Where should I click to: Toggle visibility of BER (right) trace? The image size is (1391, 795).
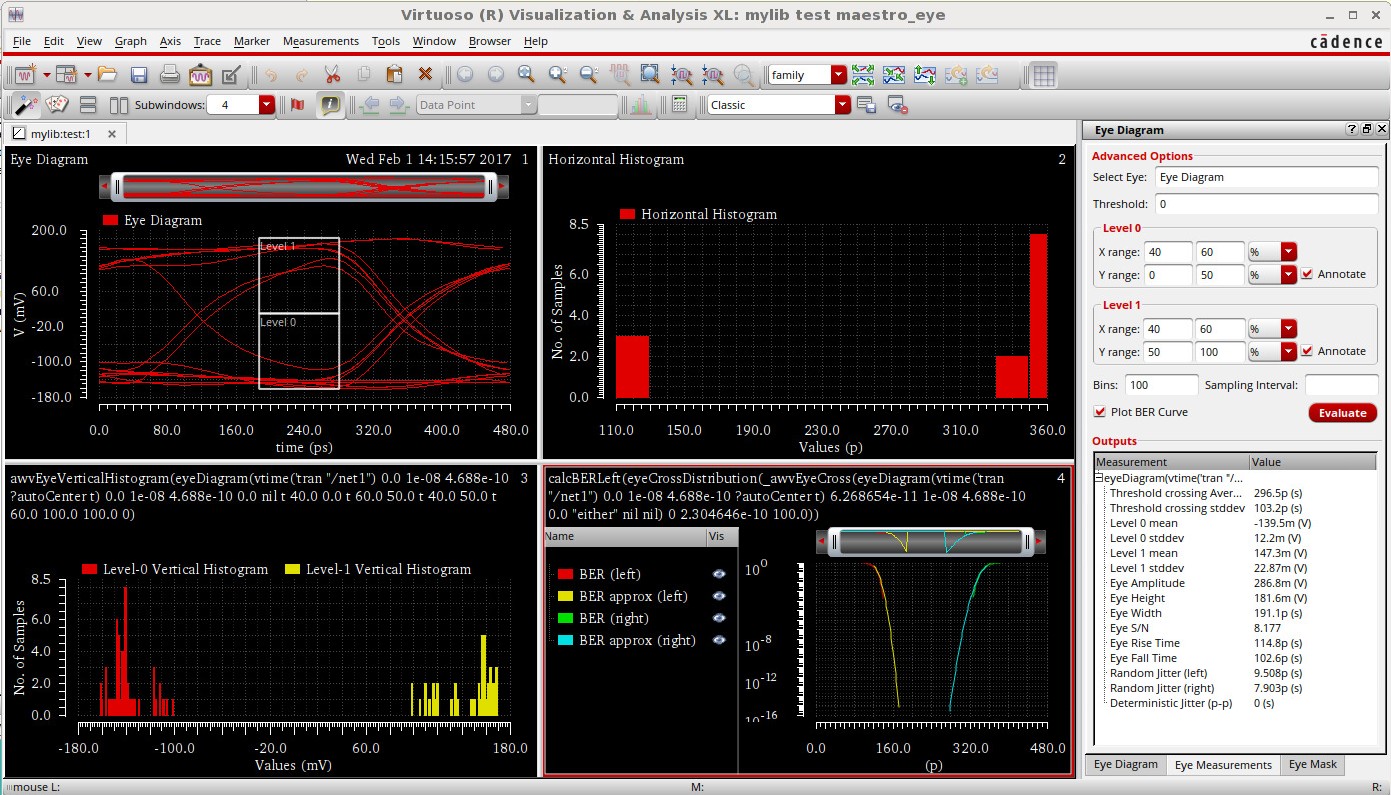[x=719, y=618]
